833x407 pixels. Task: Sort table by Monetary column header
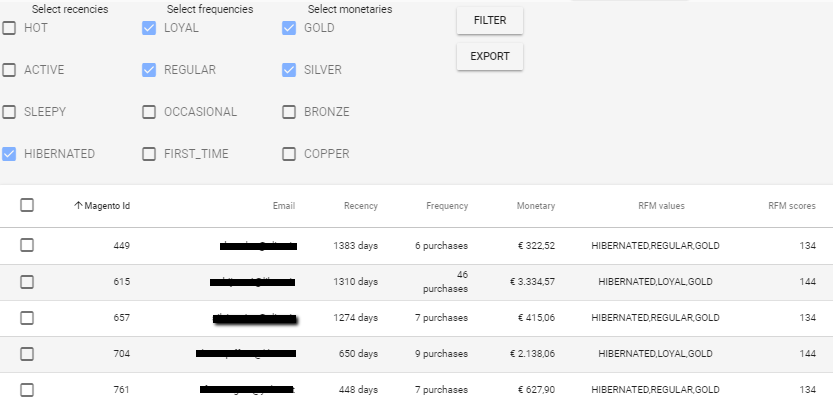coord(536,206)
